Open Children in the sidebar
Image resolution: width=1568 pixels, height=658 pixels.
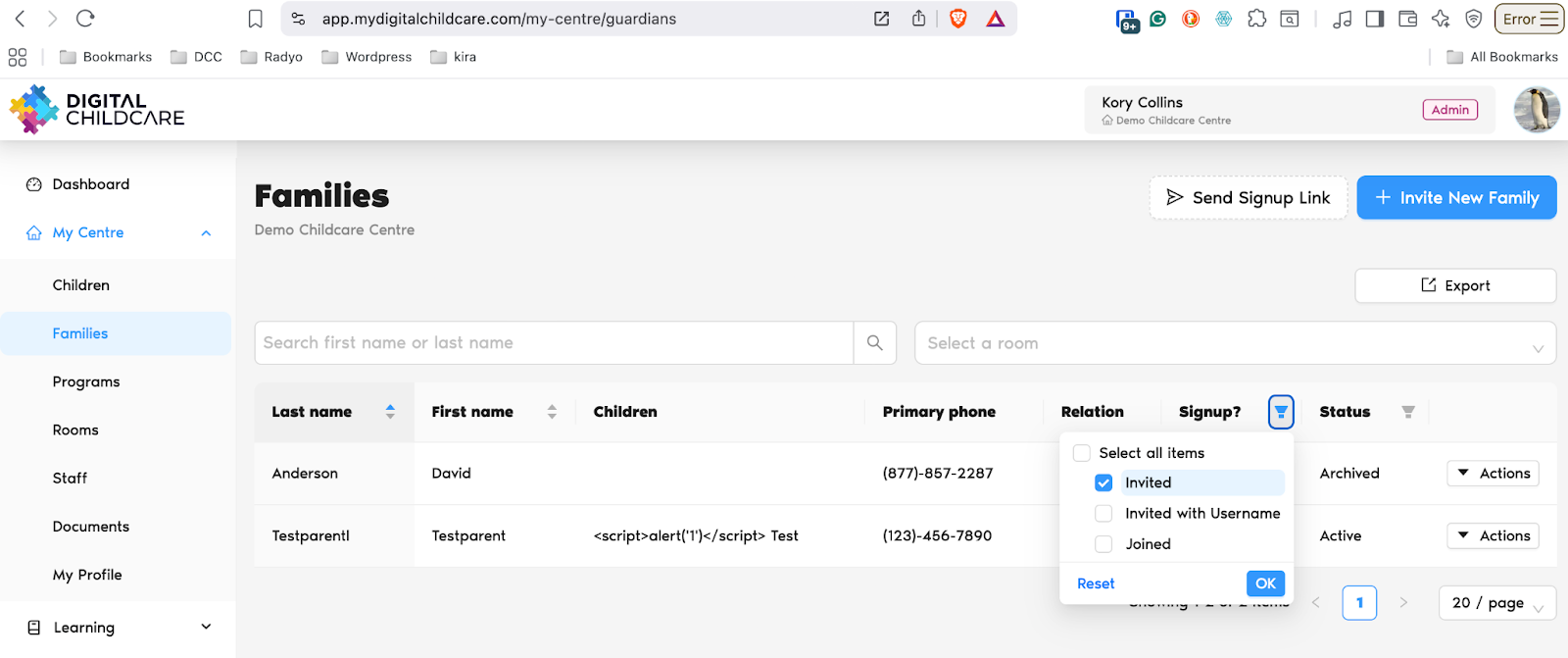click(x=81, y=285)
